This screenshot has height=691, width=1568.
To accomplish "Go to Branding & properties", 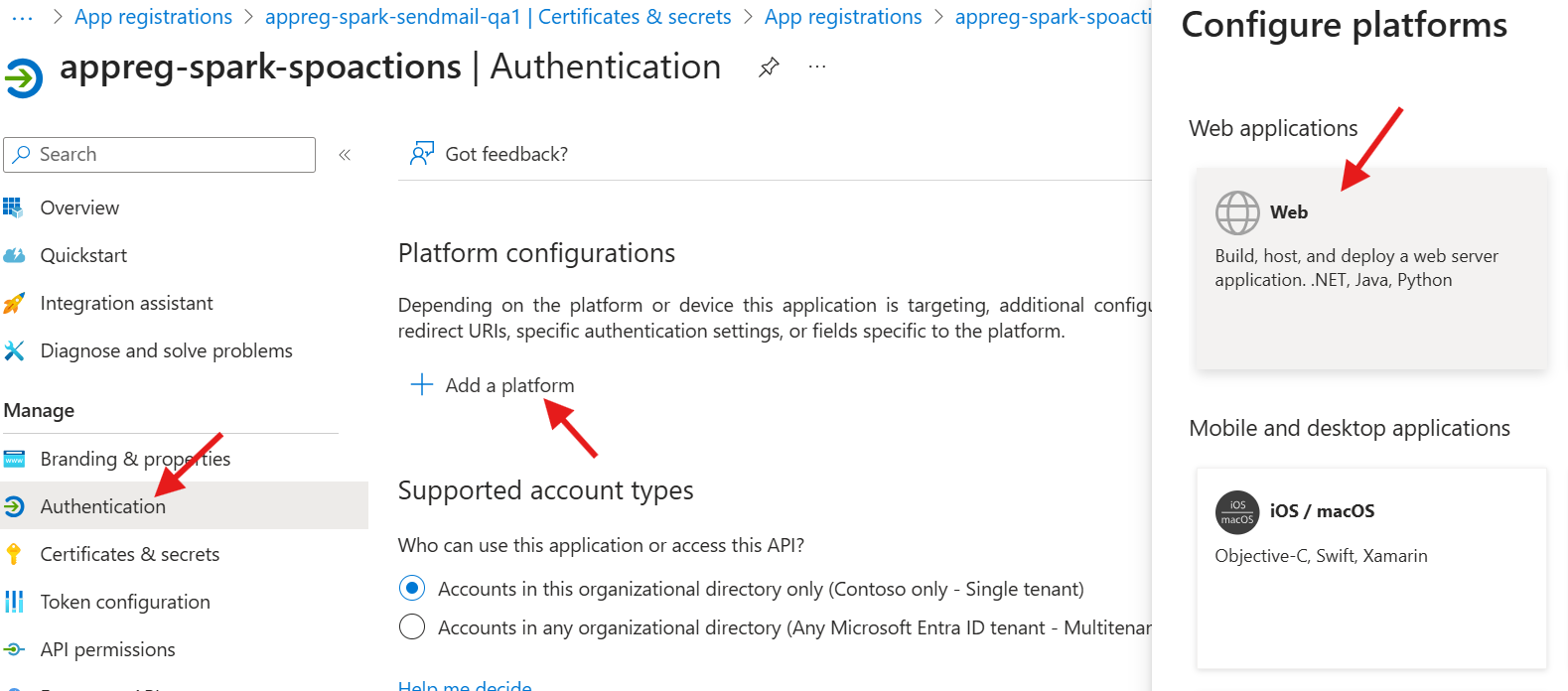I will tap(135, 459).
